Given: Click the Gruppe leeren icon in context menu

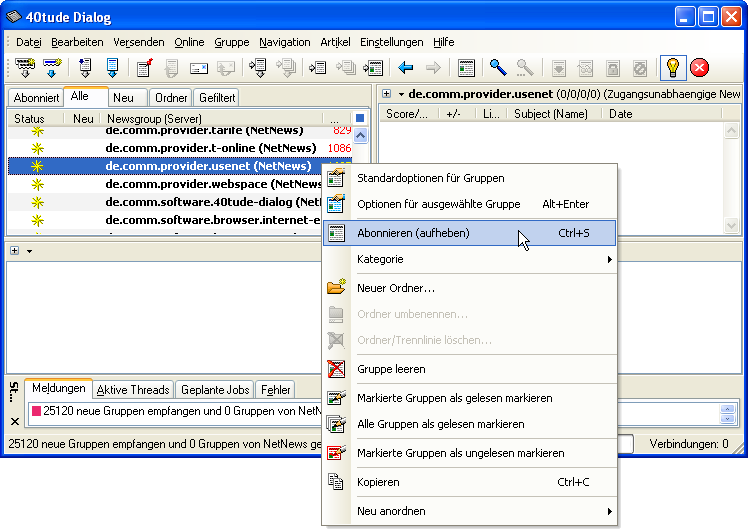Looking at the screenshot, I should [x=336, y=369].
